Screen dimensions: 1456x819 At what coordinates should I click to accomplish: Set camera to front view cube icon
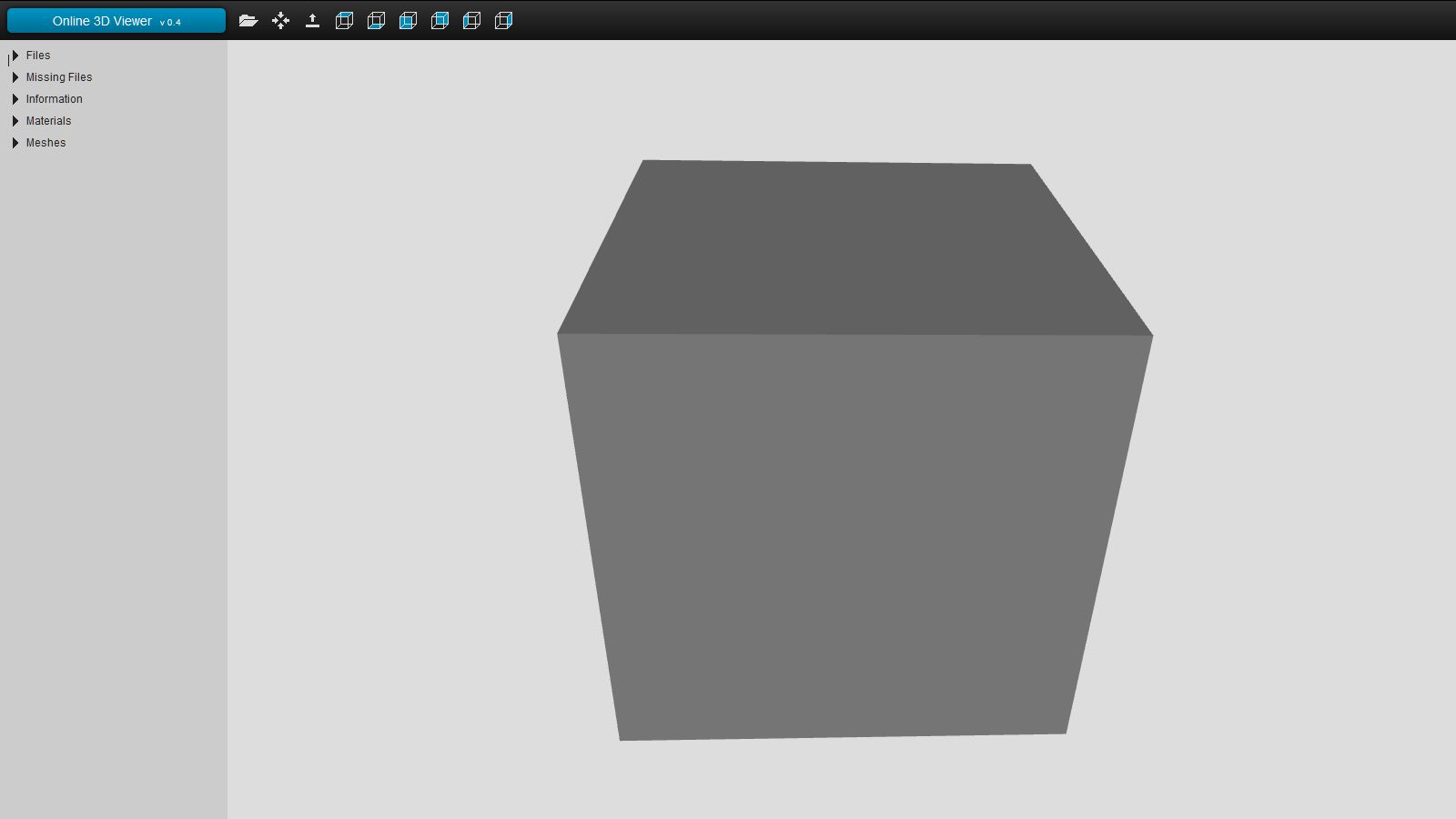pyautogui.click(x=408, y=21)
